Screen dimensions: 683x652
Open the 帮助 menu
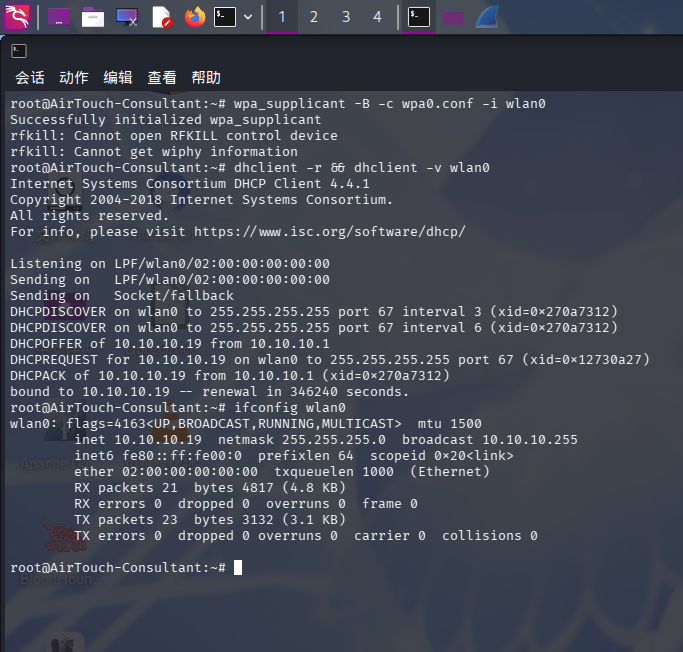tap(206, 78)
